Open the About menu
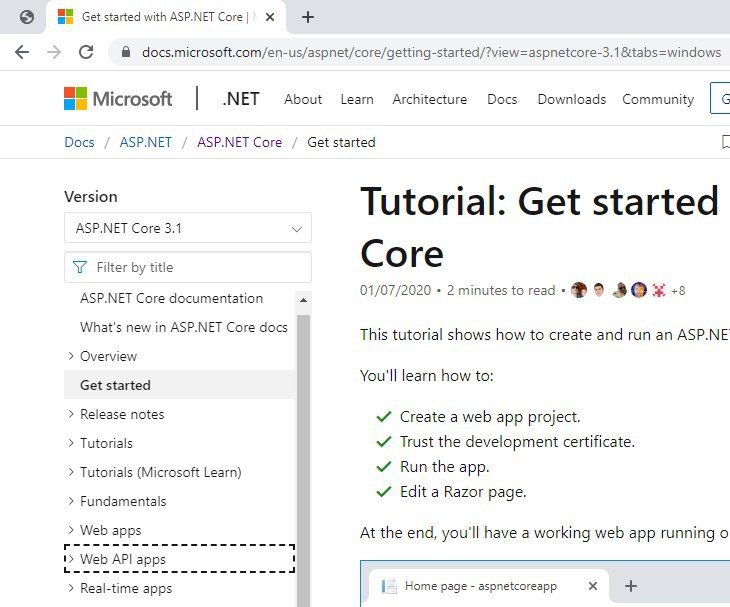 coord(303,99)
